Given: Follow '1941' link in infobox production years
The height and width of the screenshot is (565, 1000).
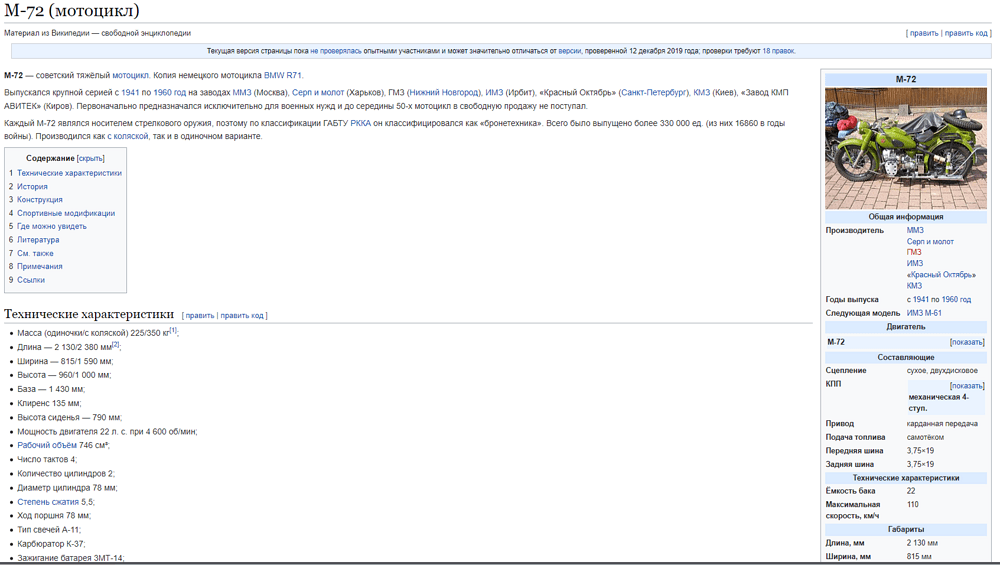Looking at the screenshot, I should (x=920, y=299).
